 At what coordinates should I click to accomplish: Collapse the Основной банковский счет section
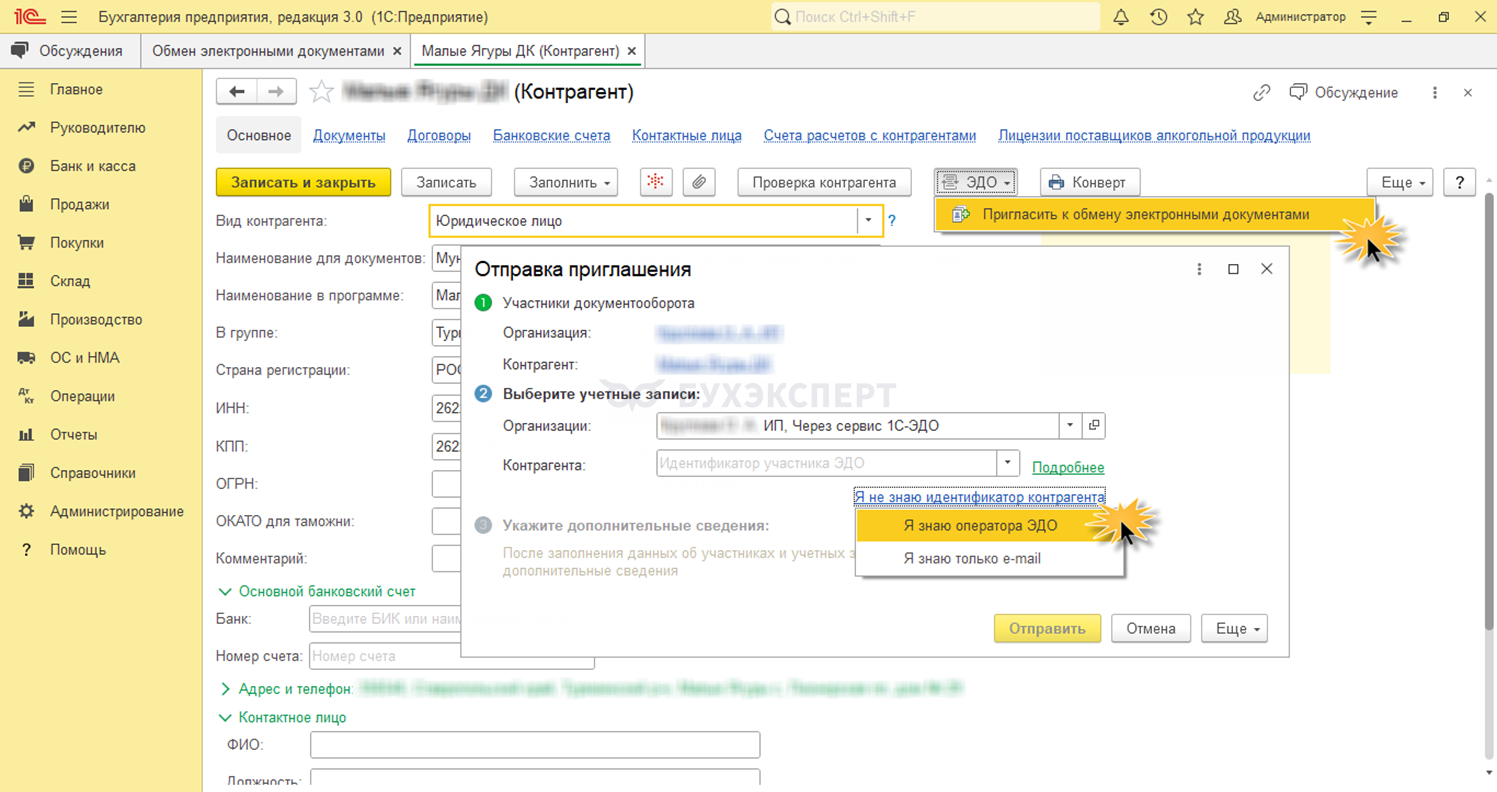coord(225,592)
